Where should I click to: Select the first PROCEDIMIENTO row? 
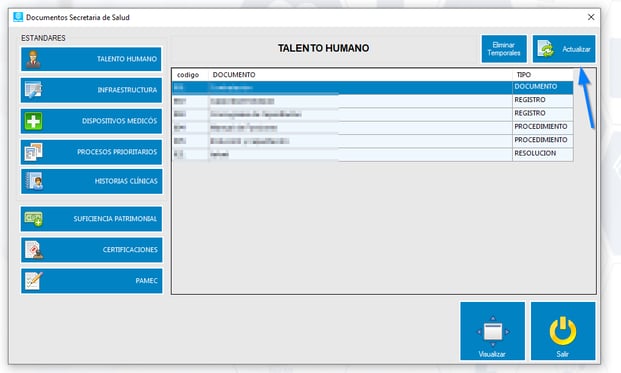pos(373,128)
